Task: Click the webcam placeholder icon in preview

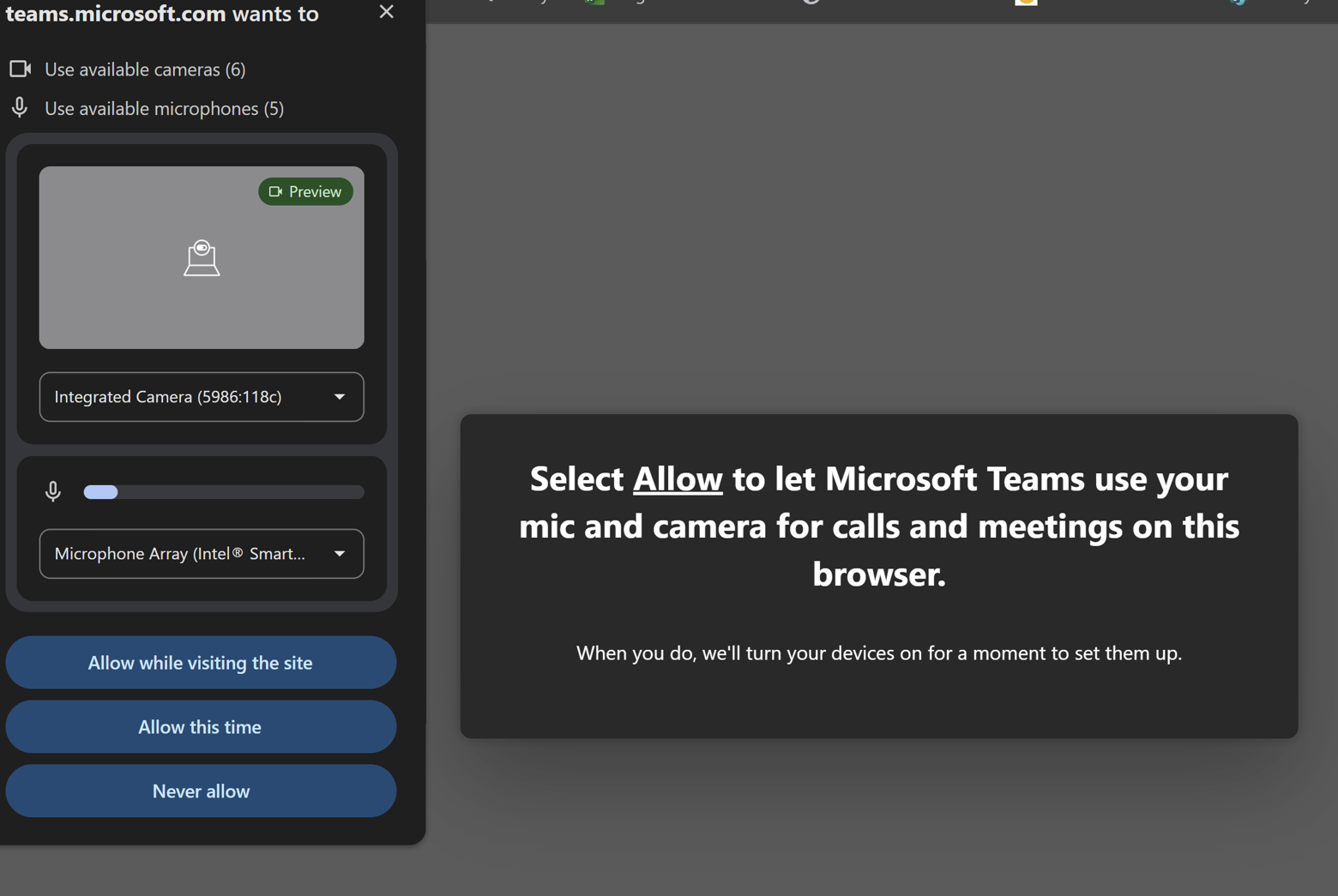Action: click(x=202, y=258)
